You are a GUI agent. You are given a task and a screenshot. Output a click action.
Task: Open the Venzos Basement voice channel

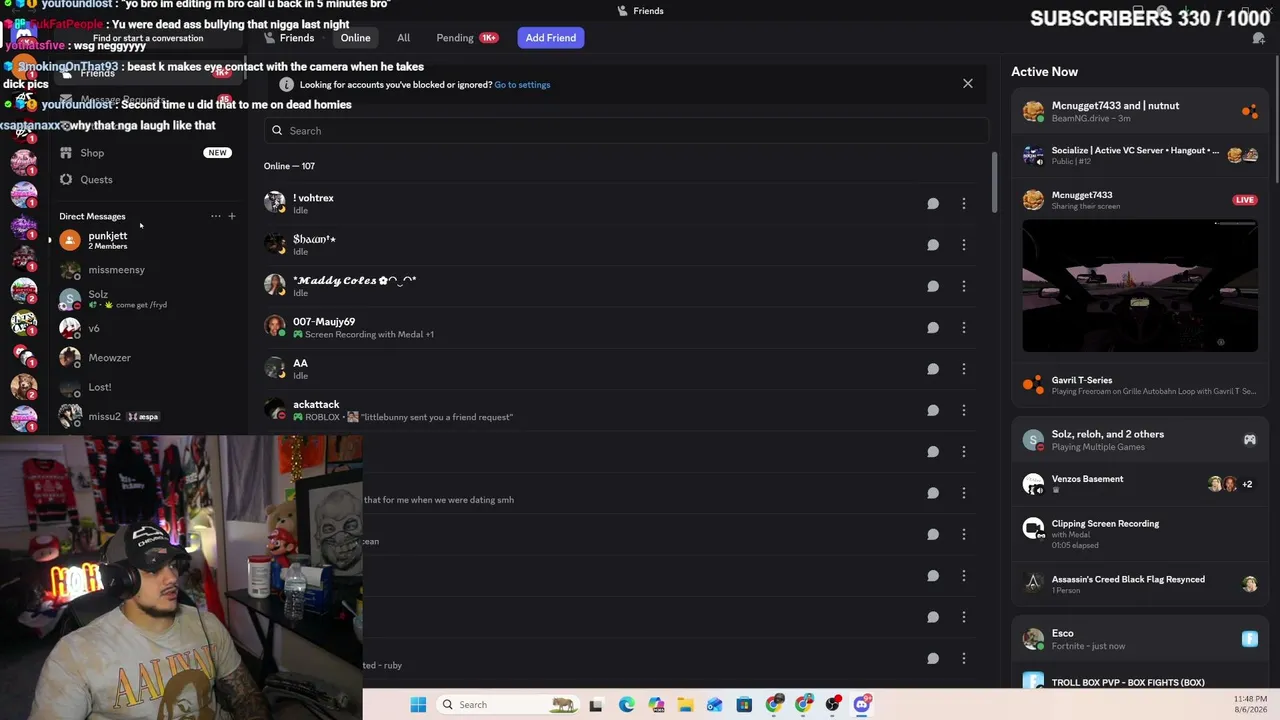click(1140, 484)
